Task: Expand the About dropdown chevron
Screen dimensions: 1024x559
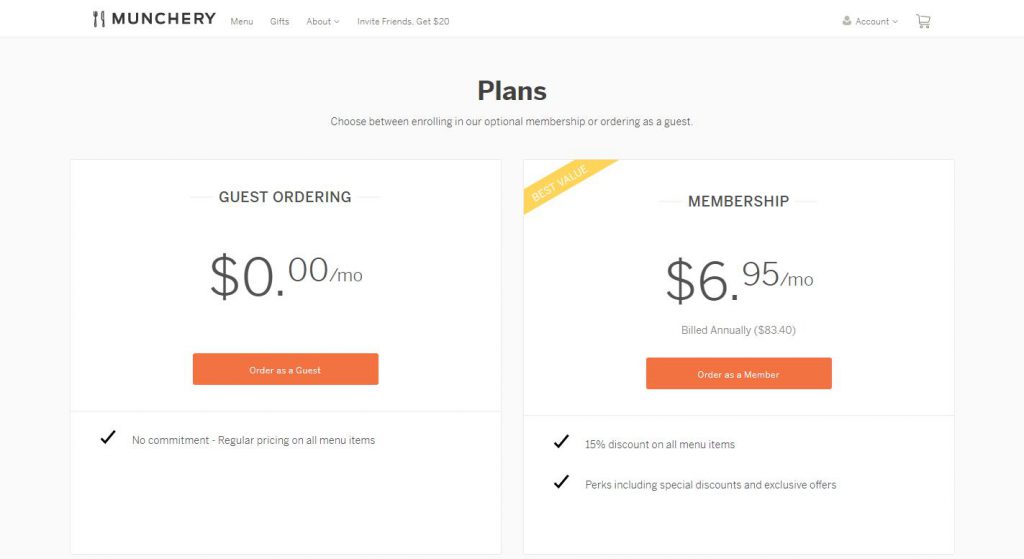Action: [x=337, y=22]
